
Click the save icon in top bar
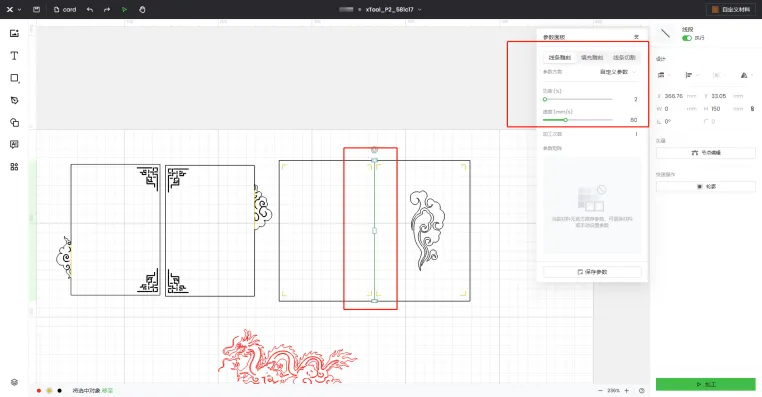click(36, 9)
